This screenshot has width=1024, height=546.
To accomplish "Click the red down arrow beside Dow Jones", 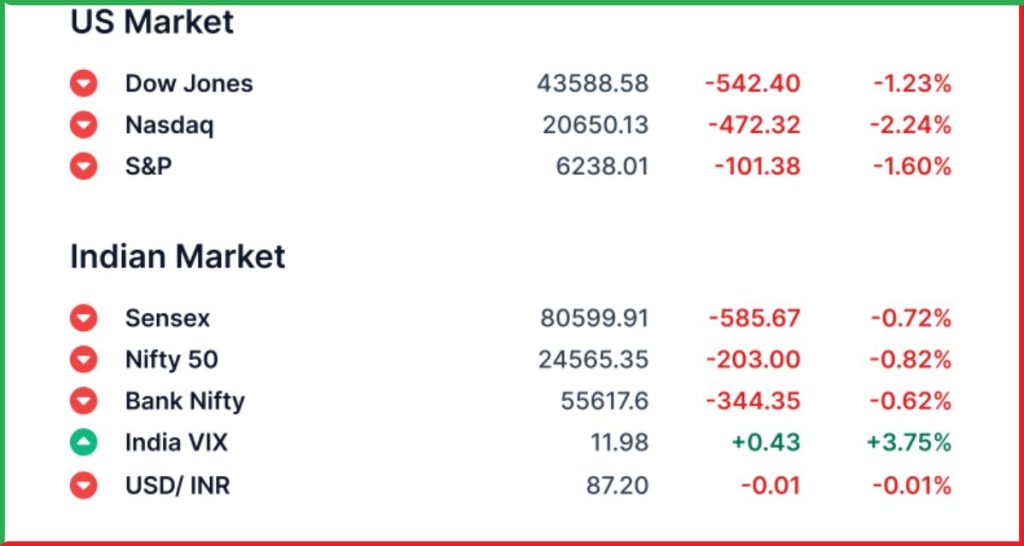I will coord(84,84).
